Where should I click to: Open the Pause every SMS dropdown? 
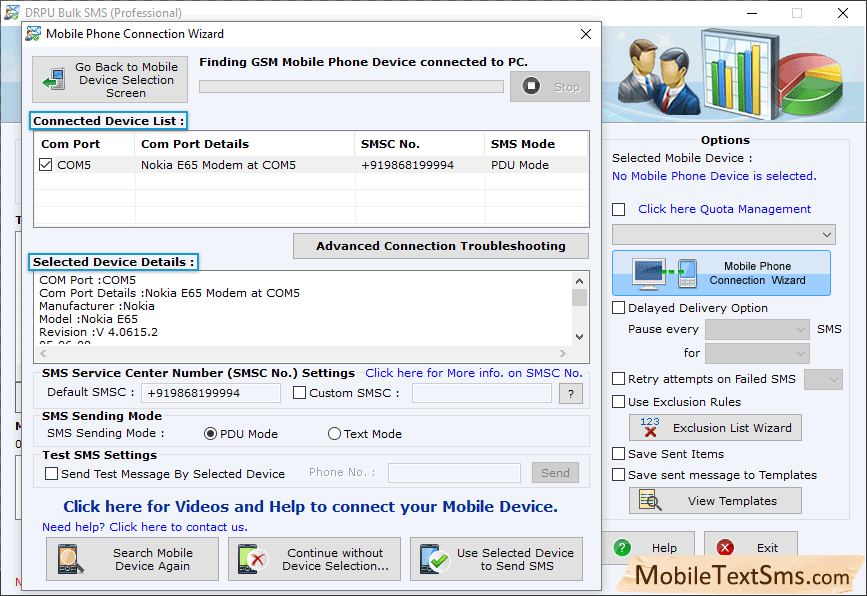(757, 330)
